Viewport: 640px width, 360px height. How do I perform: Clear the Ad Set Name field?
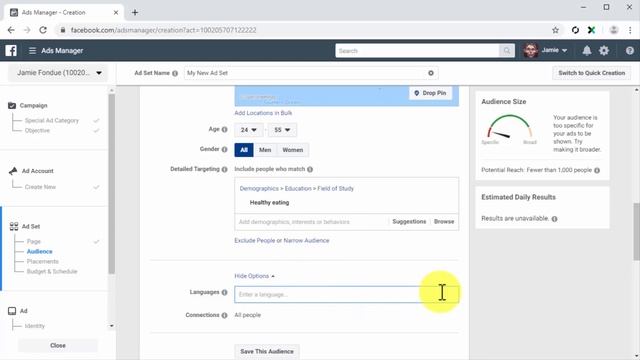pos(431,73)
